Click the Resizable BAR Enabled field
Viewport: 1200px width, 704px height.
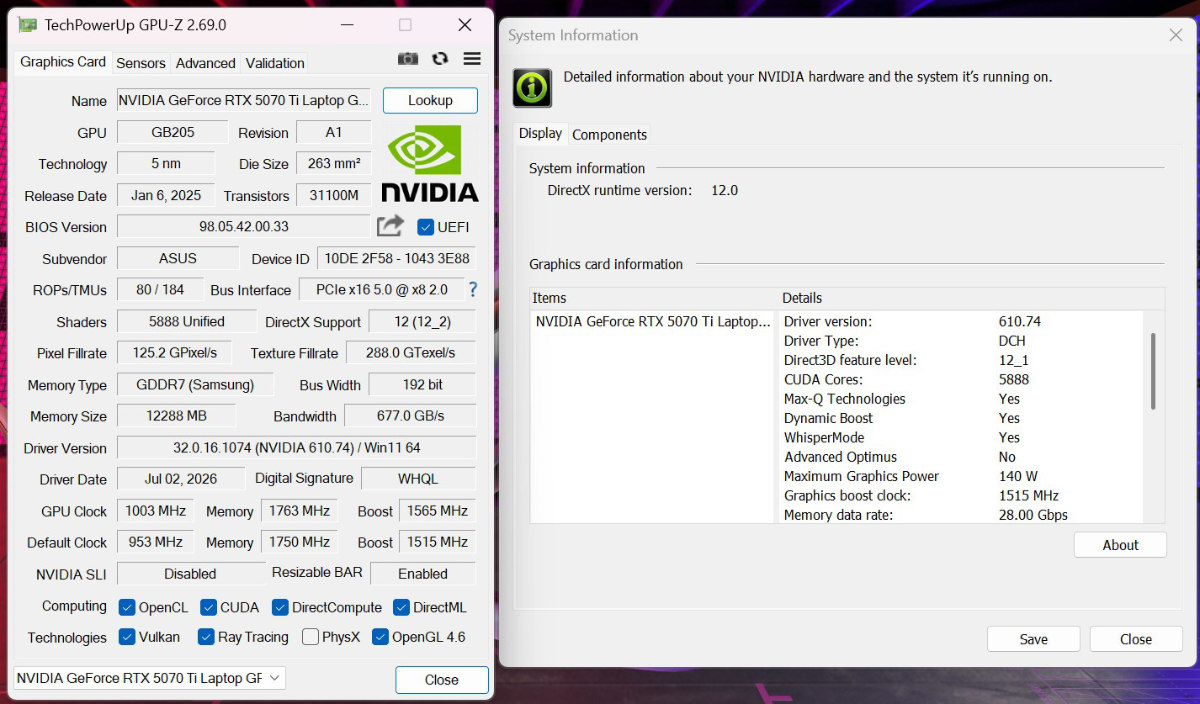click(x=423, y=574)
